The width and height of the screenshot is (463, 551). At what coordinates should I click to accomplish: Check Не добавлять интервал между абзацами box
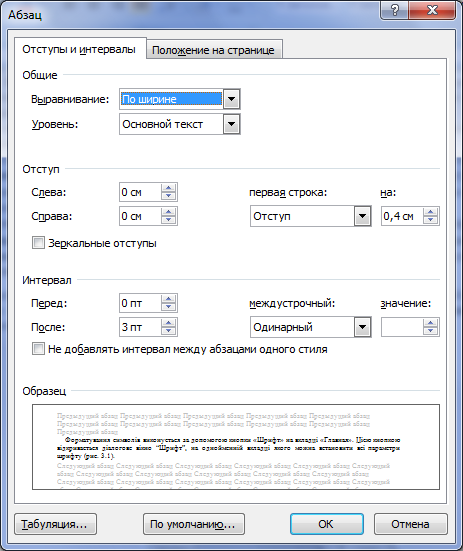pyautogui.click(x=38, y=349)
